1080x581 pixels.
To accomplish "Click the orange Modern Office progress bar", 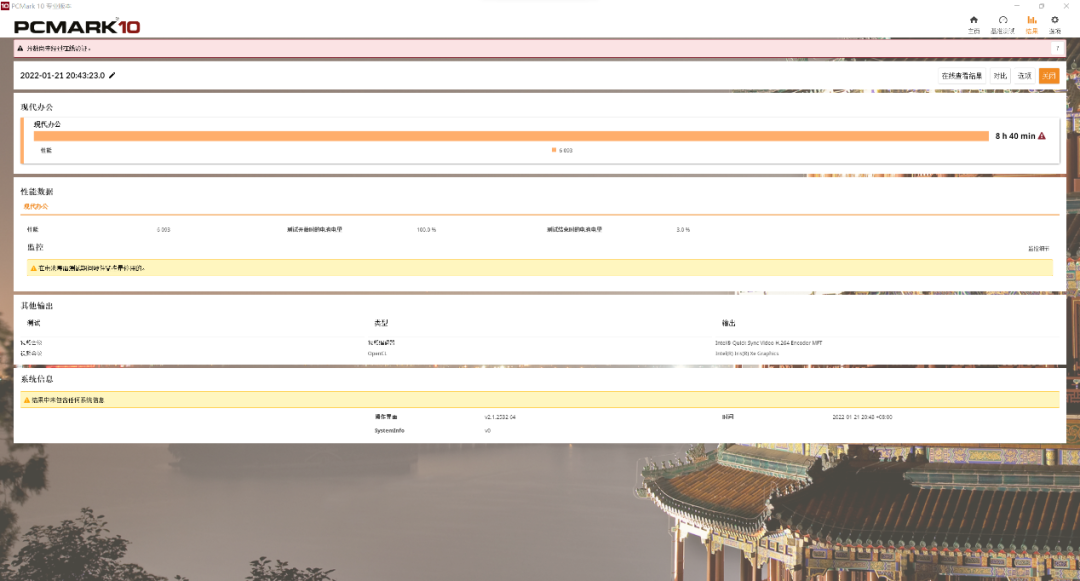I will [x=511, y=136].
